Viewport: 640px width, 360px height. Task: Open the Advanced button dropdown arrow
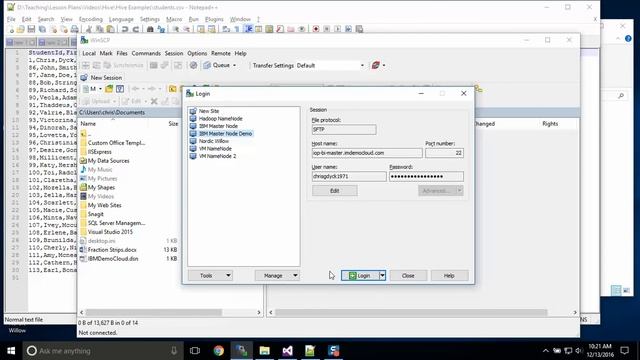tap(459, 191)
